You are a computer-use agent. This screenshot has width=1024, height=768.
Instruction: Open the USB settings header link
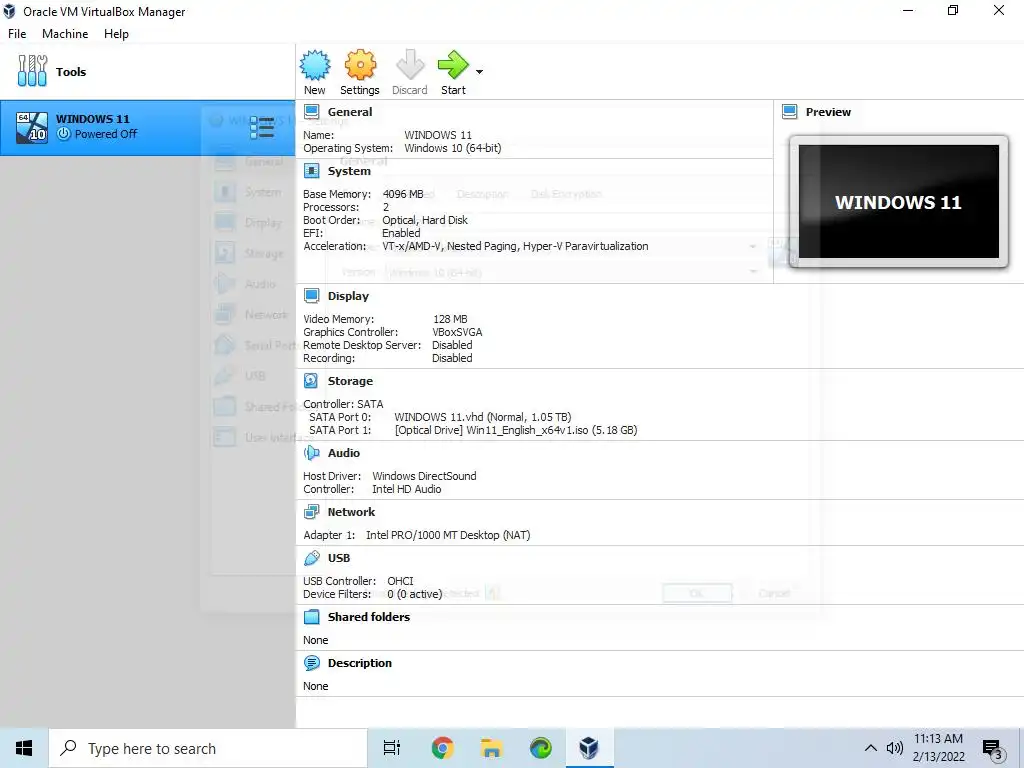tap(339, 558)
